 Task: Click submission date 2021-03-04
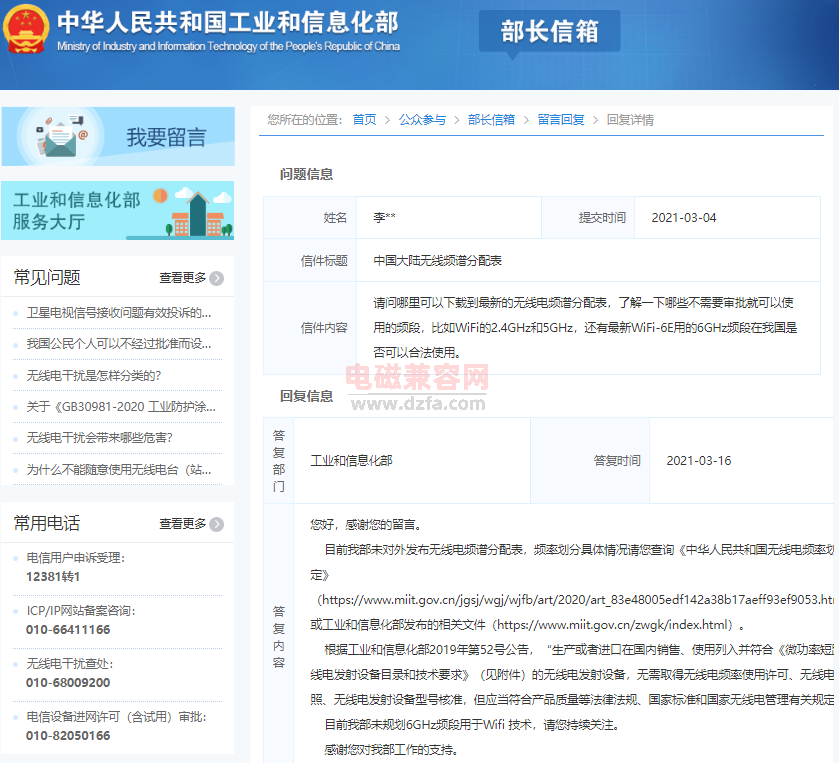[684, 218]
